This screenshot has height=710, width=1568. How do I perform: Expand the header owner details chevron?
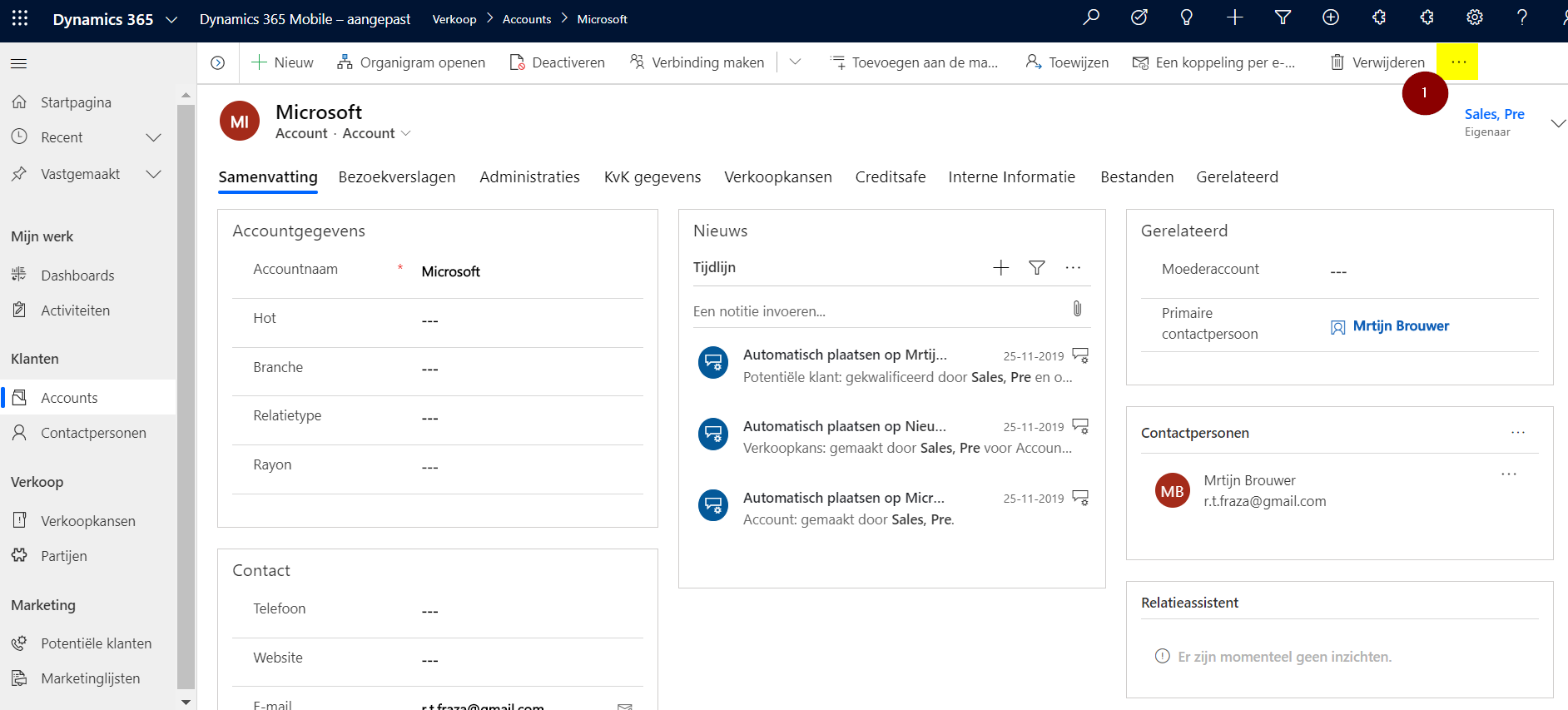[1558, 123]
